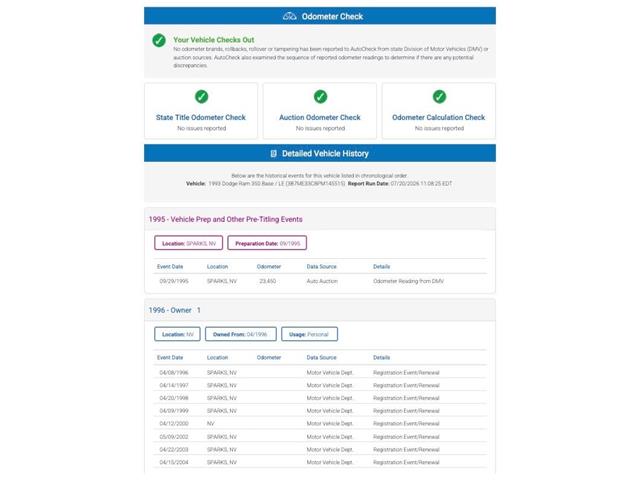Screen dimensions: 640x480
Task: Click the checkmark above State Title Odometer Check
Action: 201,97
